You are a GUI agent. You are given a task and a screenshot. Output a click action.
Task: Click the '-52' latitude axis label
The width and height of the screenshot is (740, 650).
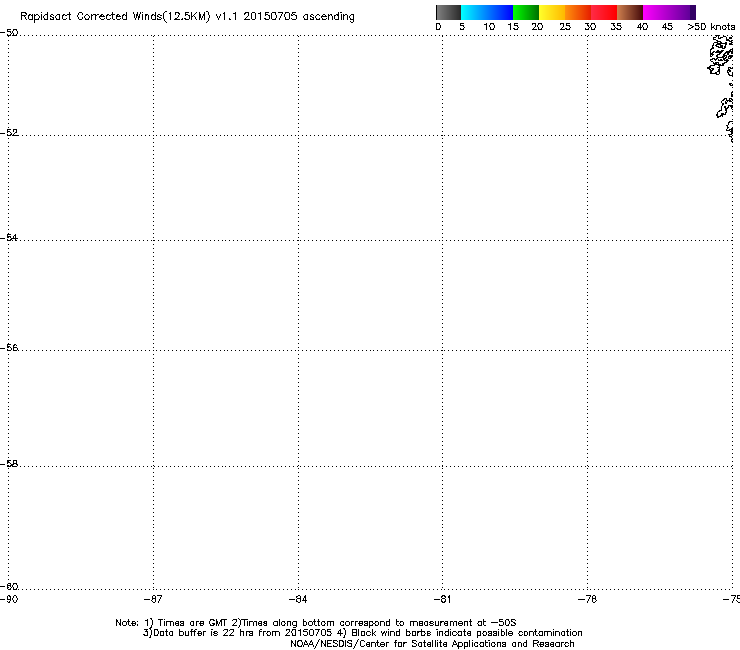point(9,133)
